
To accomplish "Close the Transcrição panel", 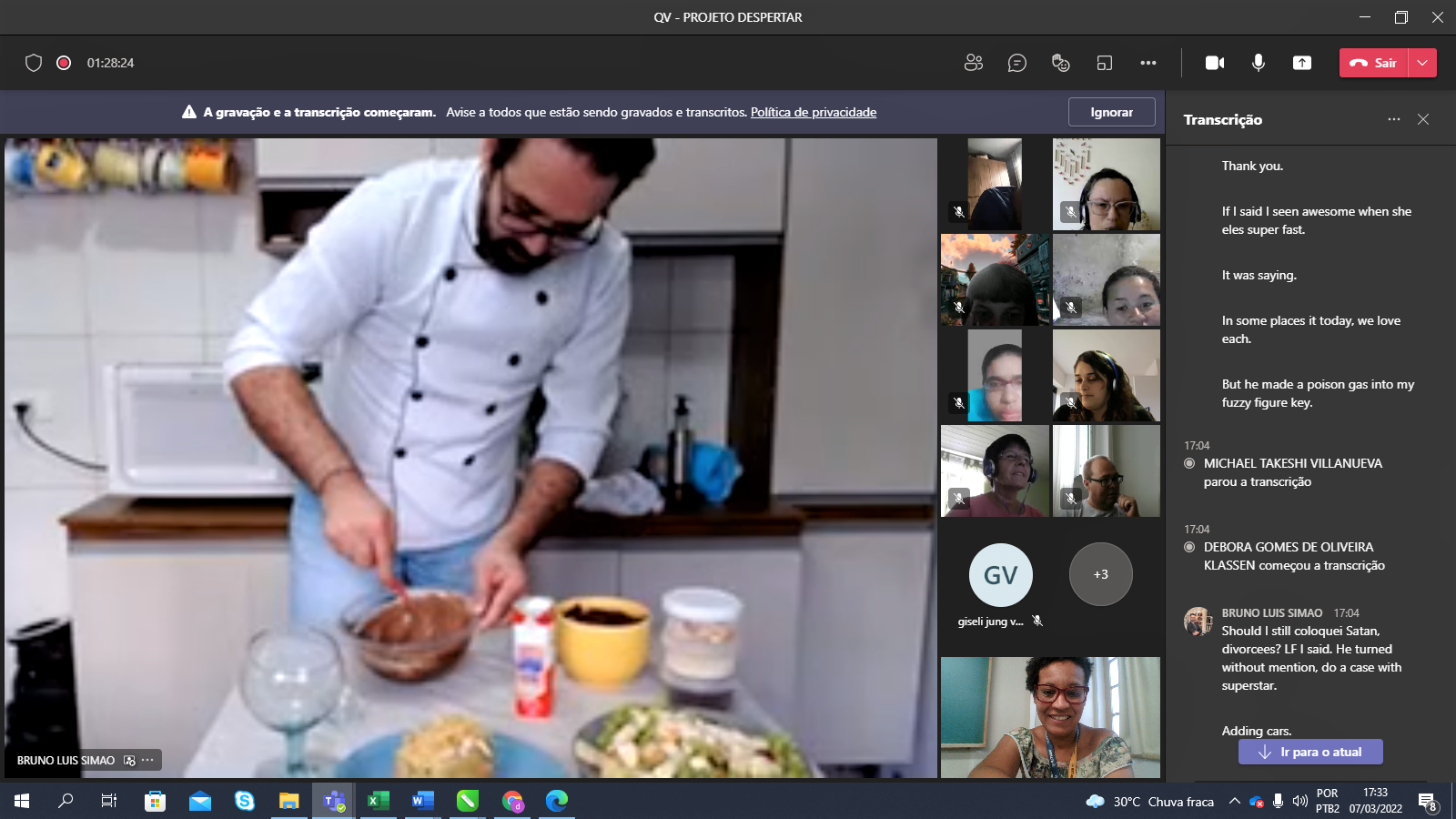I will click(1423, 119).
